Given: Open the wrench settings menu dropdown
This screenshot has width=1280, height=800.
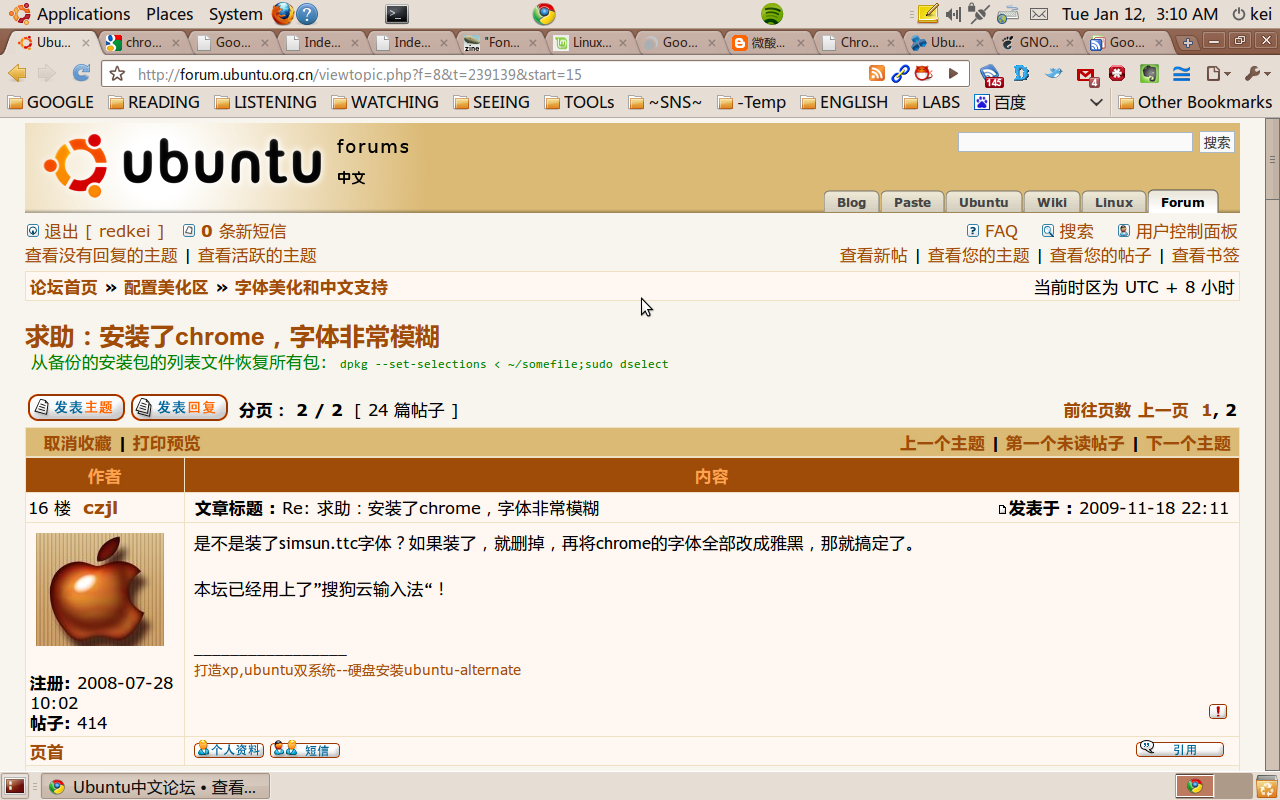Looking at the screenshot, I should click(1256, 74).
